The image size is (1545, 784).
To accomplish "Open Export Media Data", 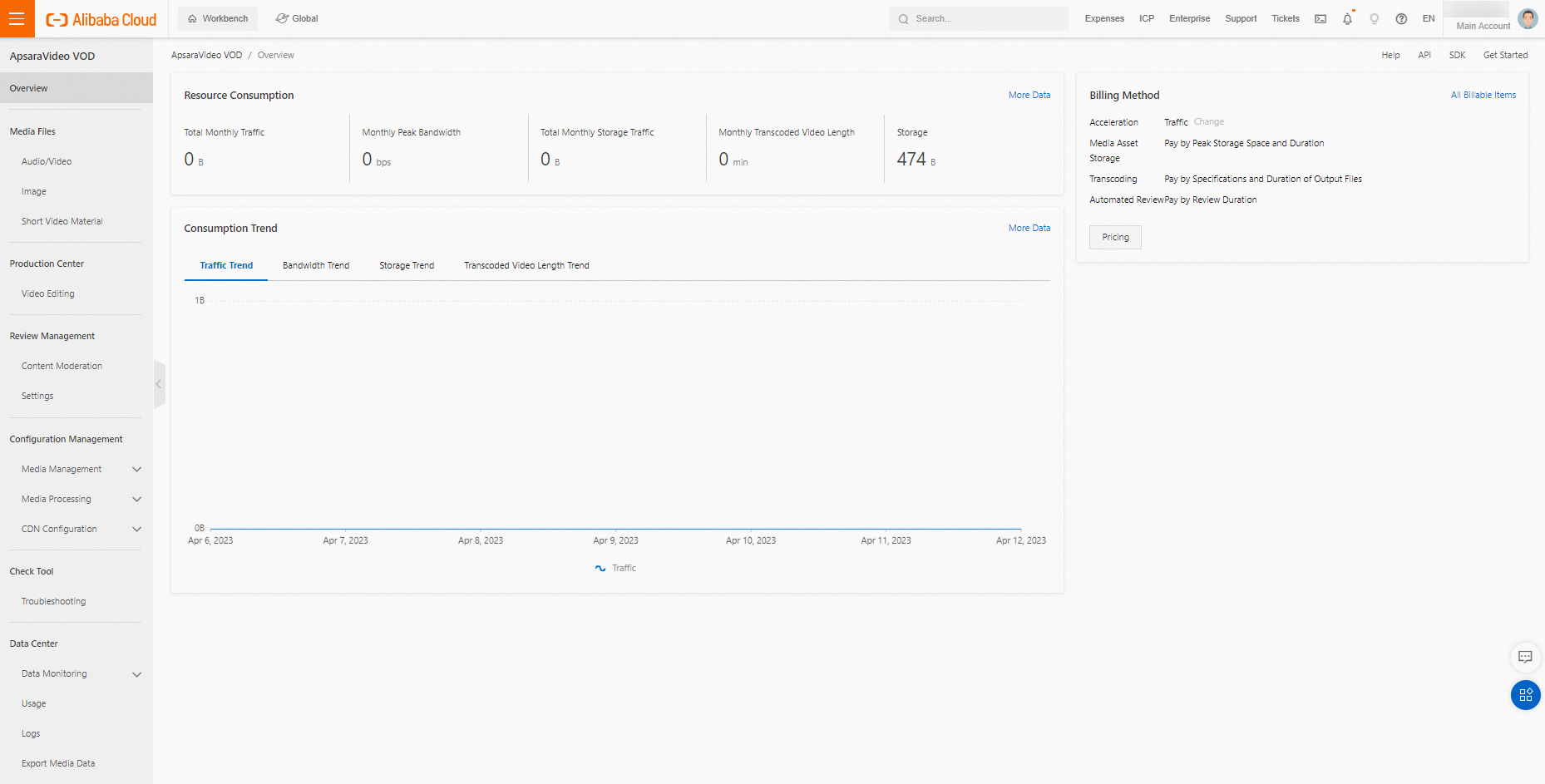I will (58, 763).
